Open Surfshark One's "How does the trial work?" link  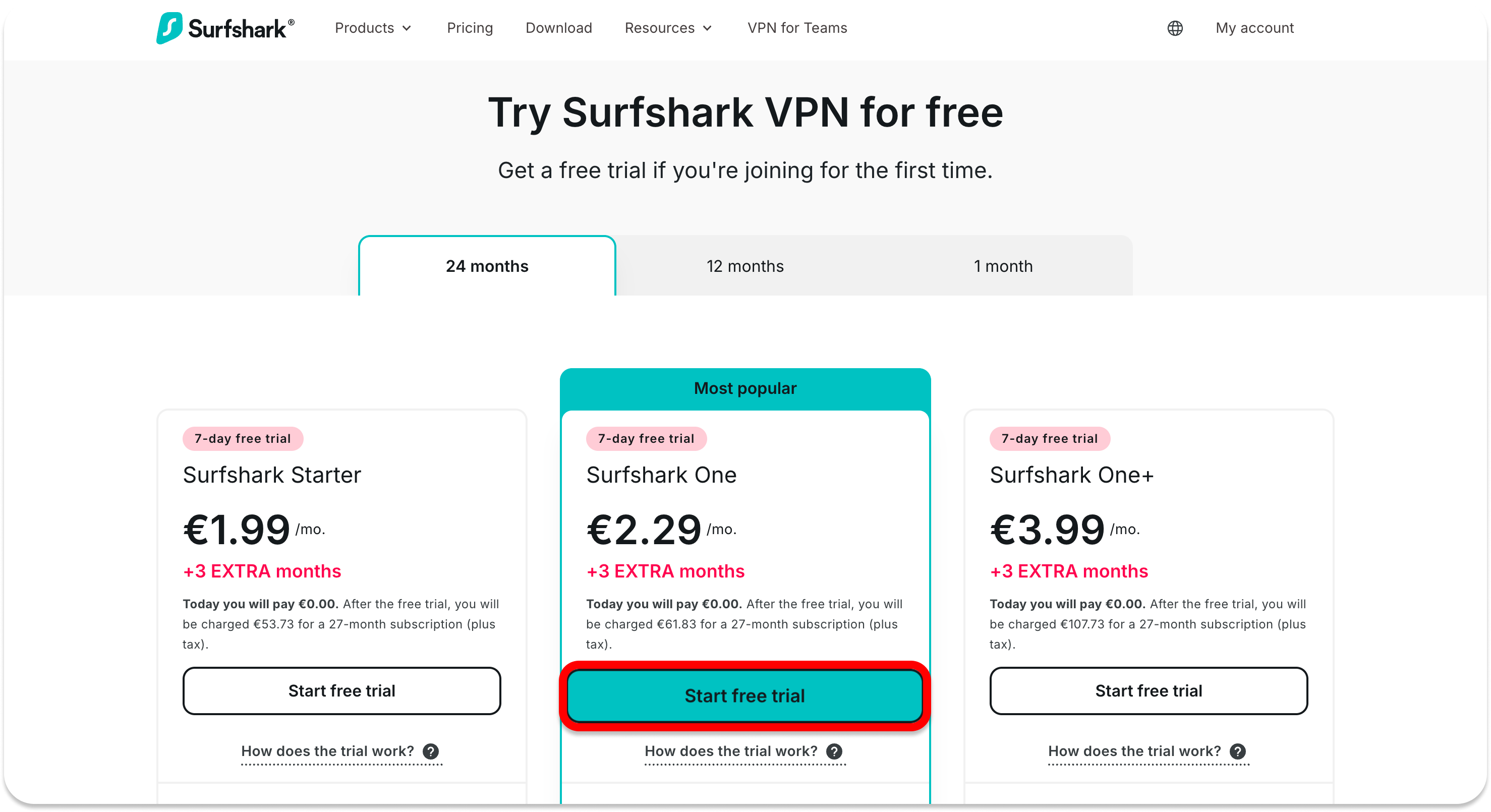point(731,751)
